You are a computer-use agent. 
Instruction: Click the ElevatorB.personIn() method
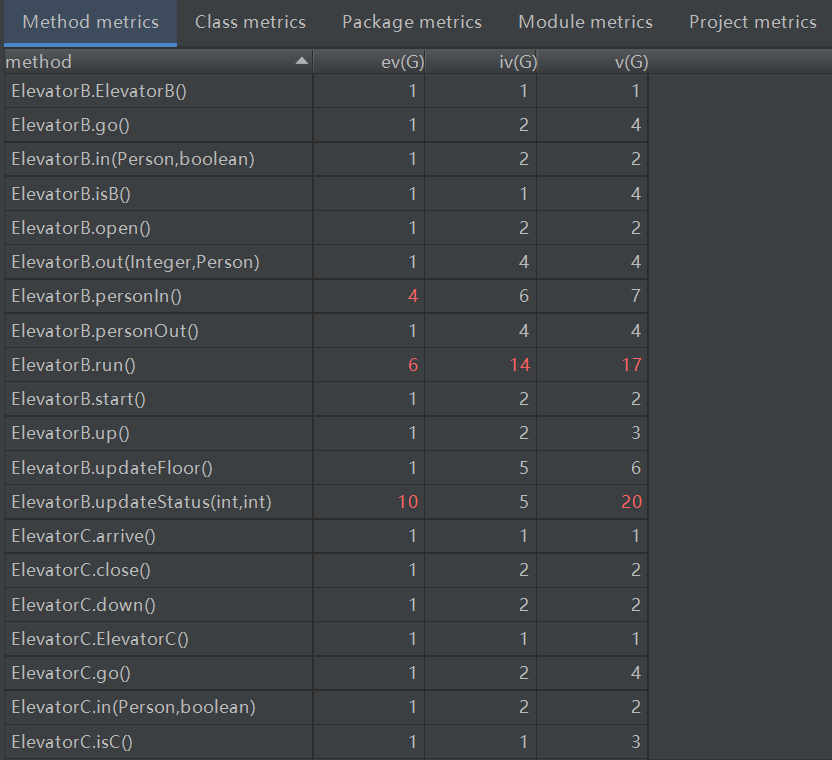pyautogui.click(x=96, y=296)
